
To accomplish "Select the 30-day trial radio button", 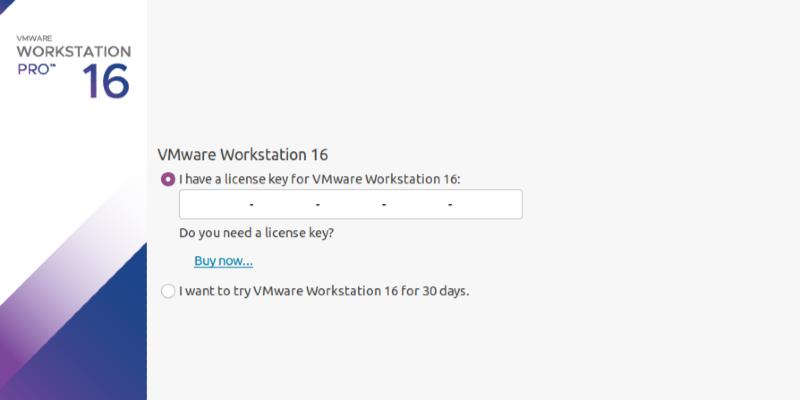I will click(167, 292).
